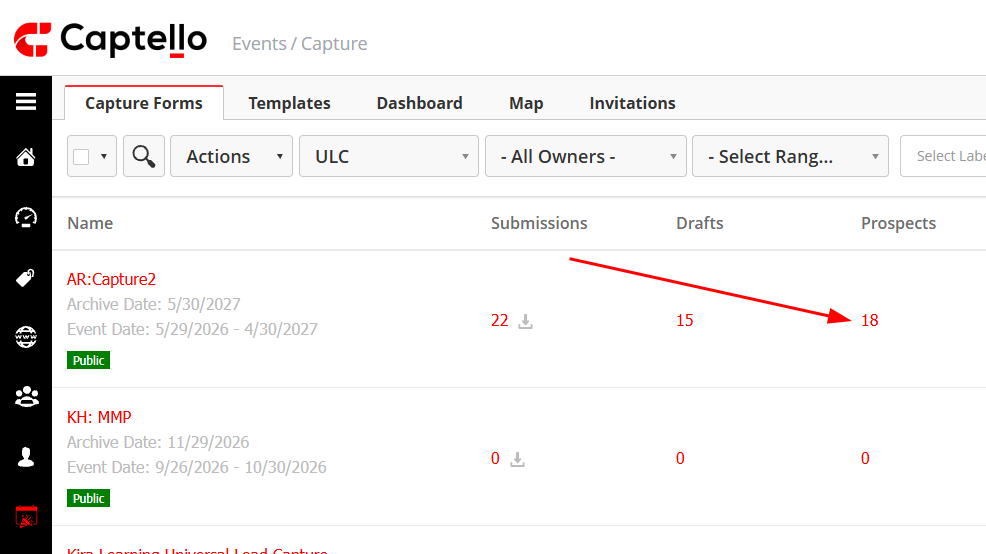Screen dimensions: 986x554
Task: Click the magnifier search button
Action: (x=143, y=156)
